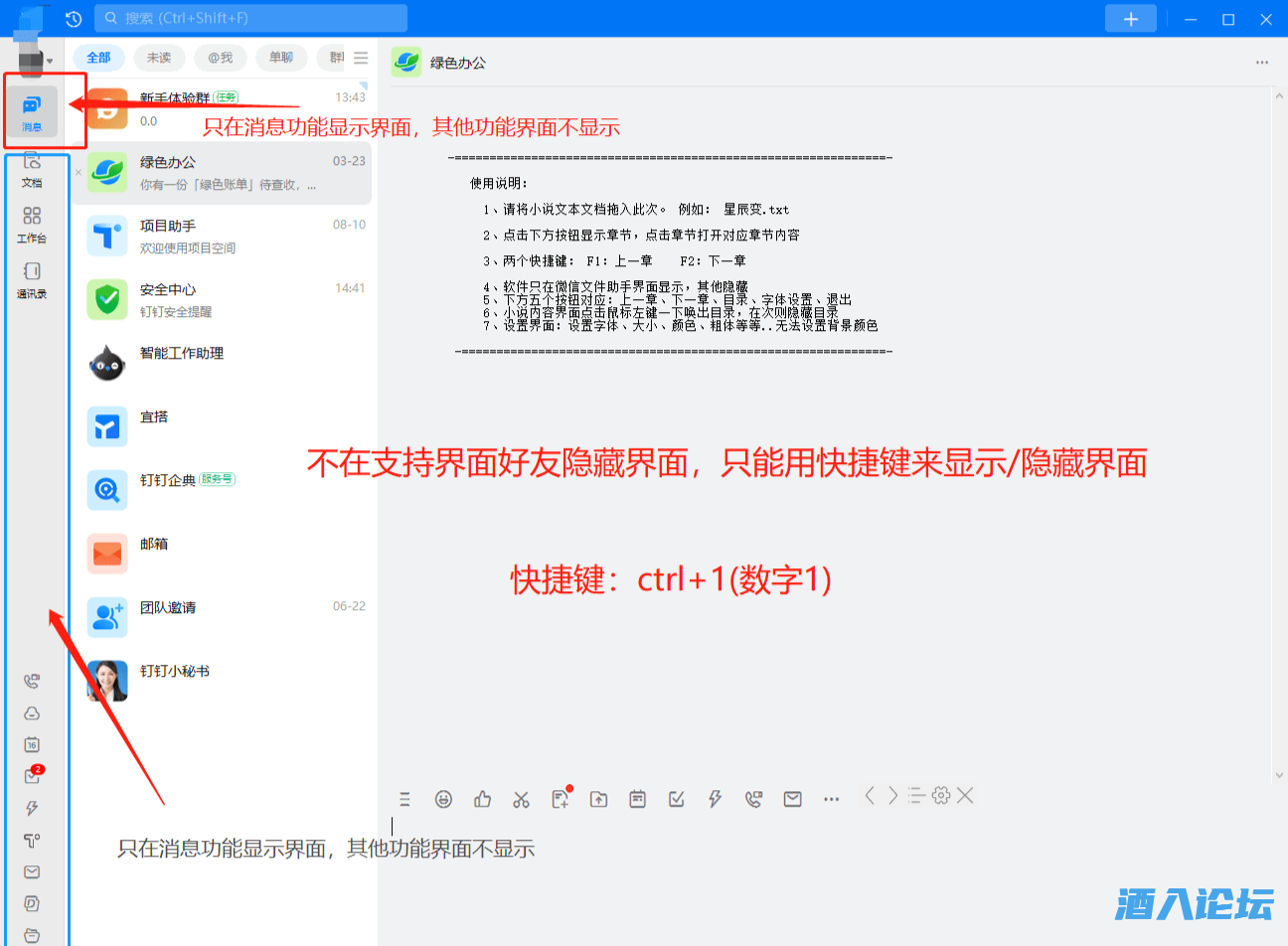
Task: Open the conversation filter list menu icon
Action: click(361, 58)
